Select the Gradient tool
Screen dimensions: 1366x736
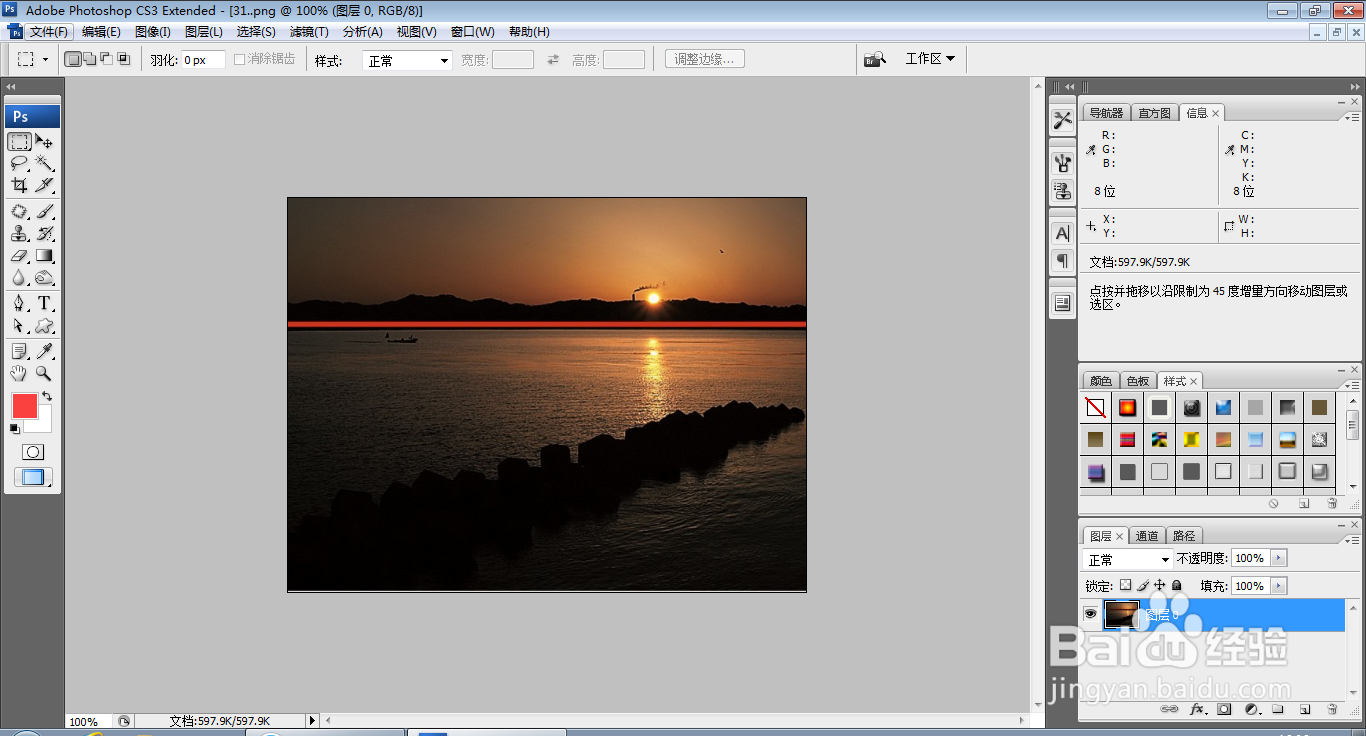click(x=45, y=256)
